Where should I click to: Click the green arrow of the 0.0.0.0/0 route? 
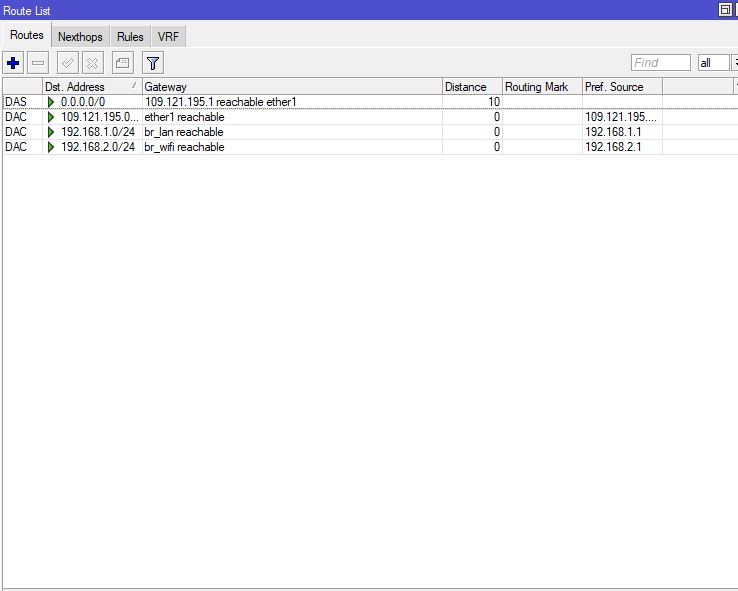click(x=52, y=102)
